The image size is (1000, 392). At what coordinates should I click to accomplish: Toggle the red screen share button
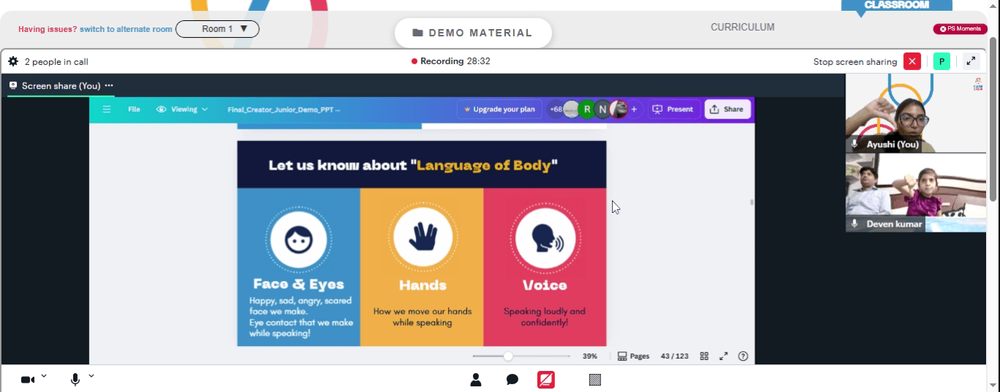[x=546, y=380]
